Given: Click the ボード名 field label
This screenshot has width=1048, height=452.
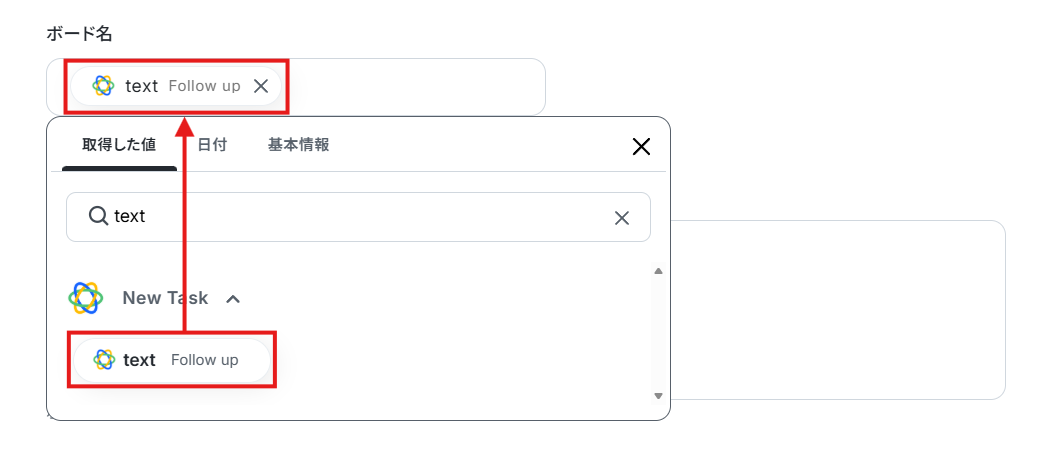Looking at the screenshot, I should [x=79, y=35].
